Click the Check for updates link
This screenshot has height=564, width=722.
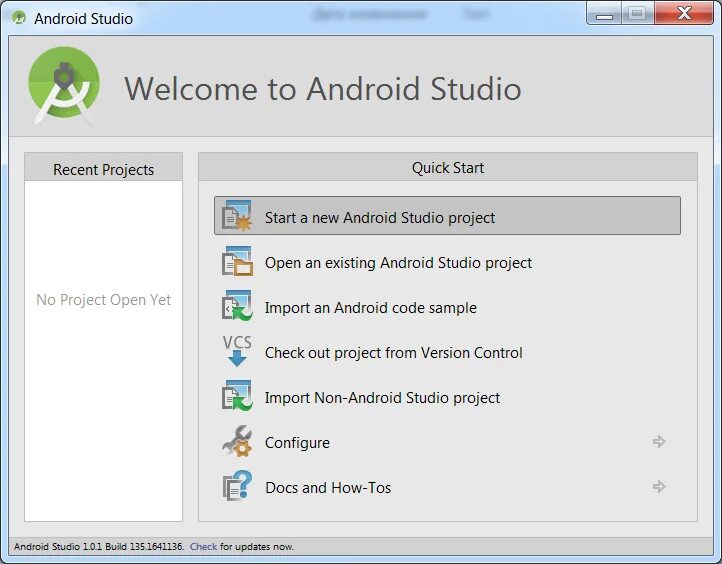point(203,547)
